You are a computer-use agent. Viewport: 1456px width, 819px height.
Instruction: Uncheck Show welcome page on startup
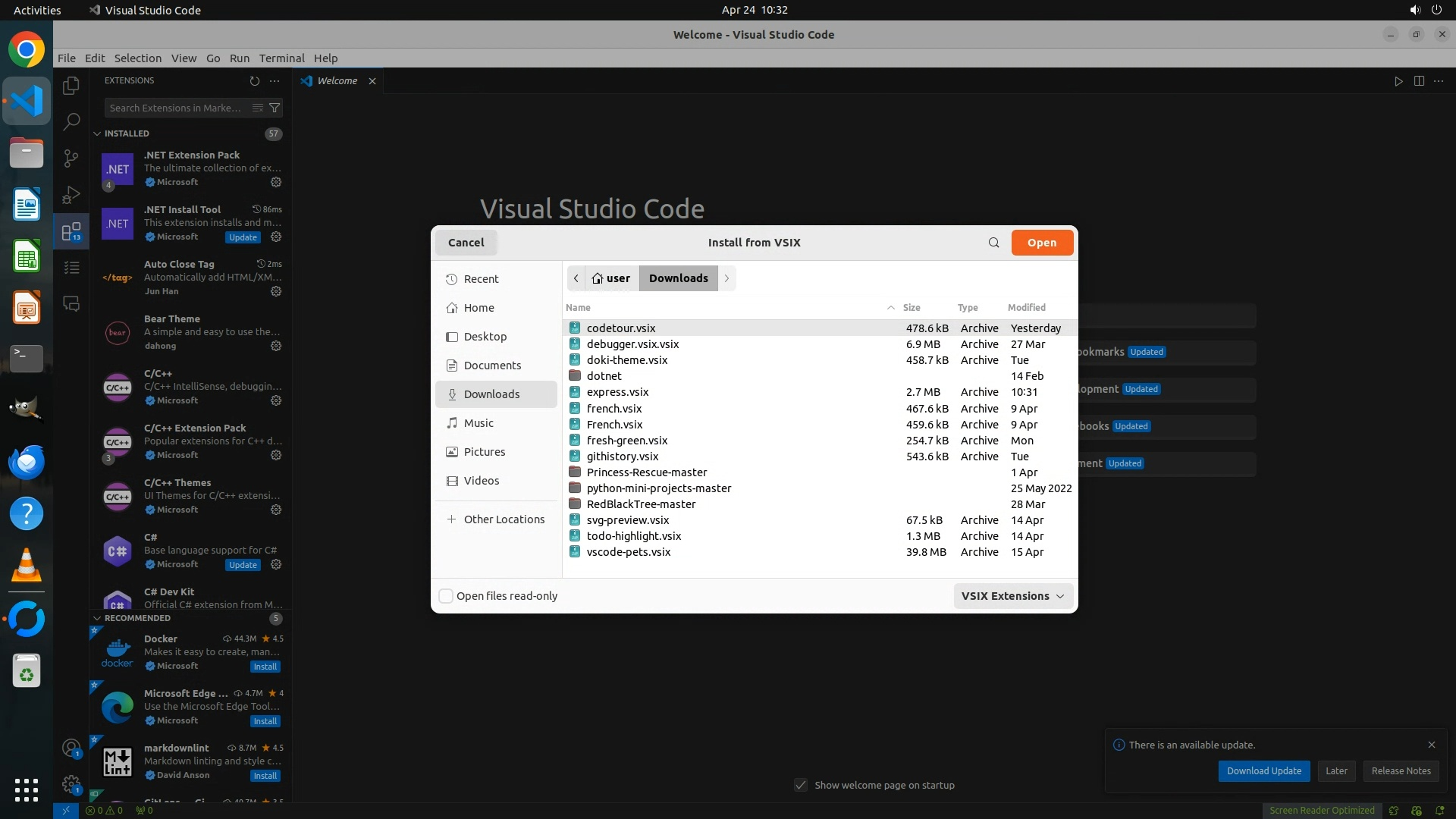(x=801, y=785)
